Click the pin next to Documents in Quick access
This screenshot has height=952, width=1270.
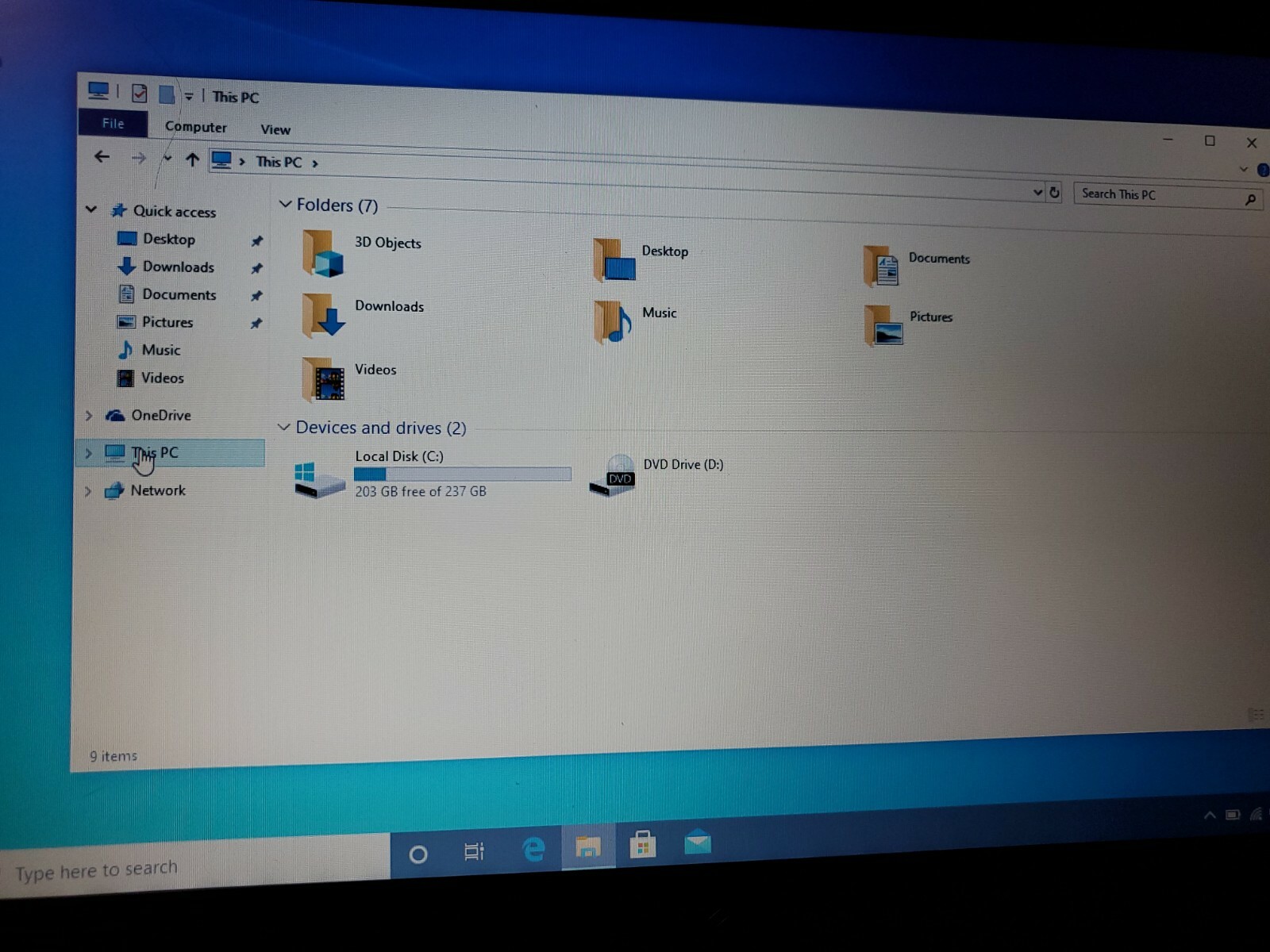tap(256, 296)
